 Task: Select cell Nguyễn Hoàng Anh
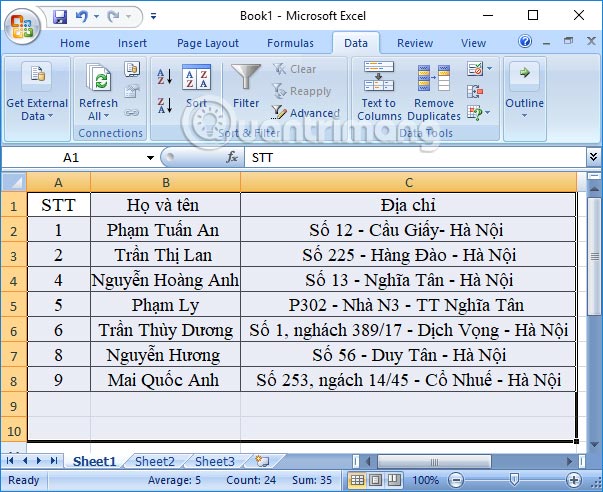(166, 280)
